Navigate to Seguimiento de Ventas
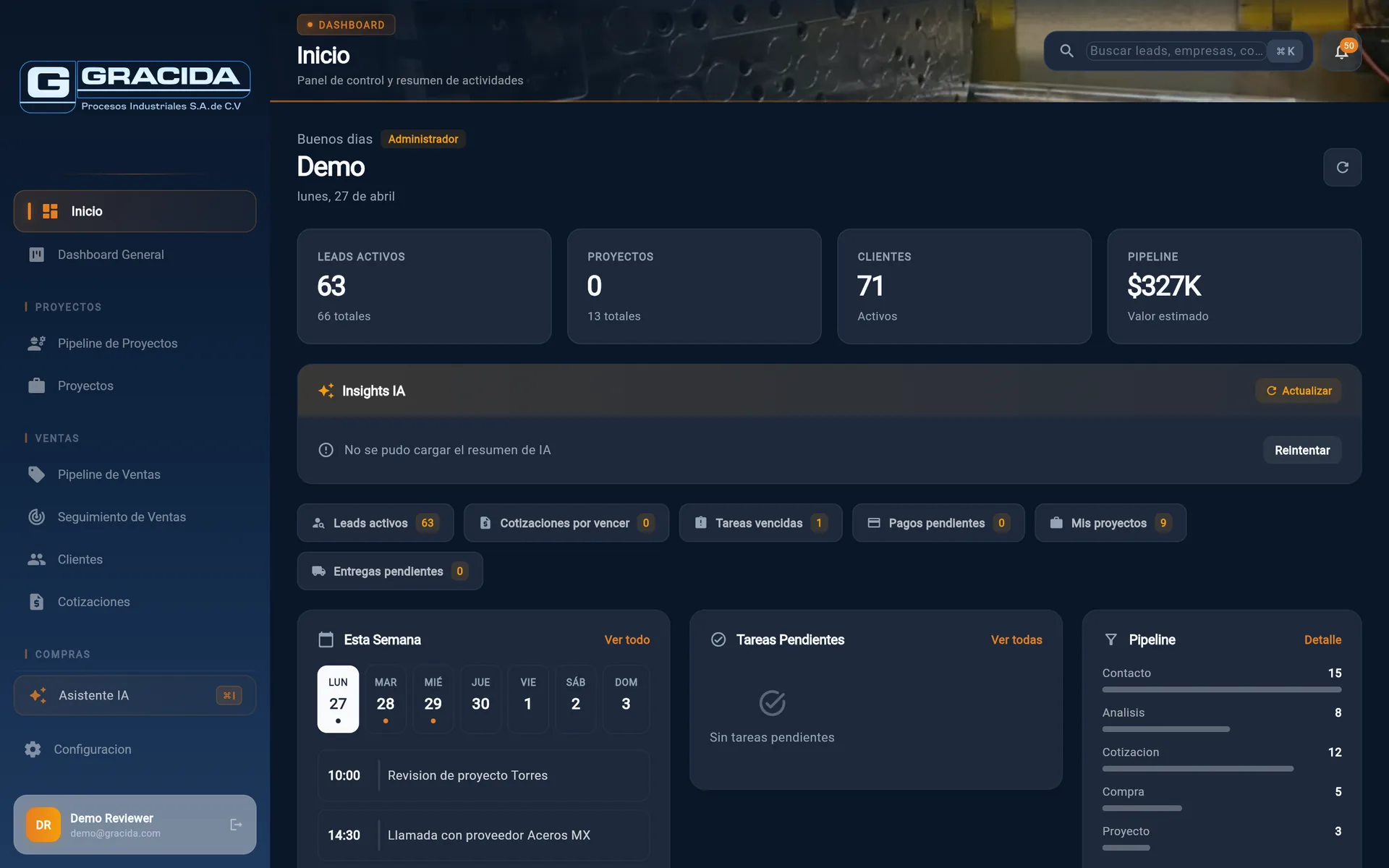 [135, 516]
